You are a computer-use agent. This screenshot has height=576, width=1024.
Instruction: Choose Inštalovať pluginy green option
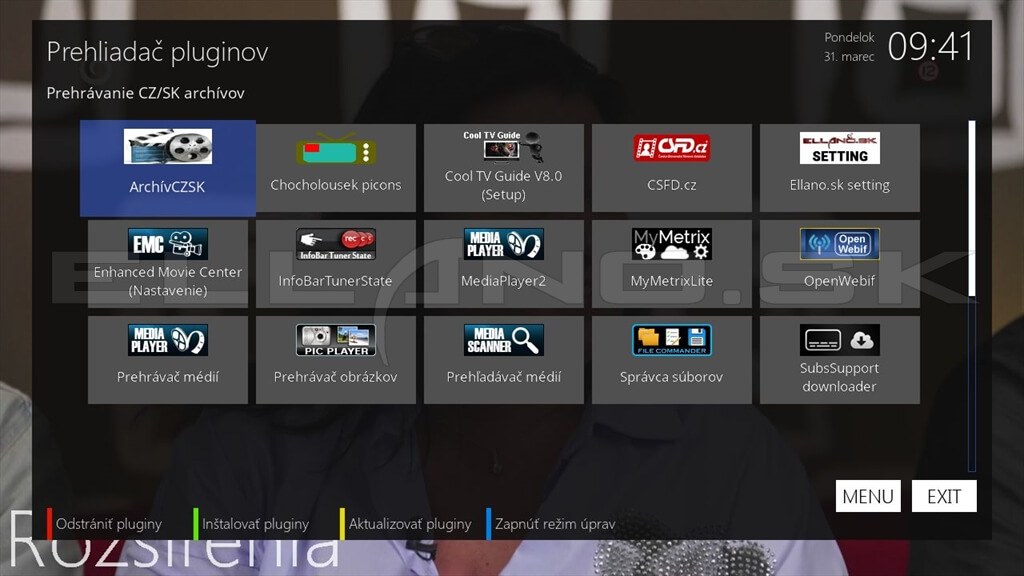251,524
